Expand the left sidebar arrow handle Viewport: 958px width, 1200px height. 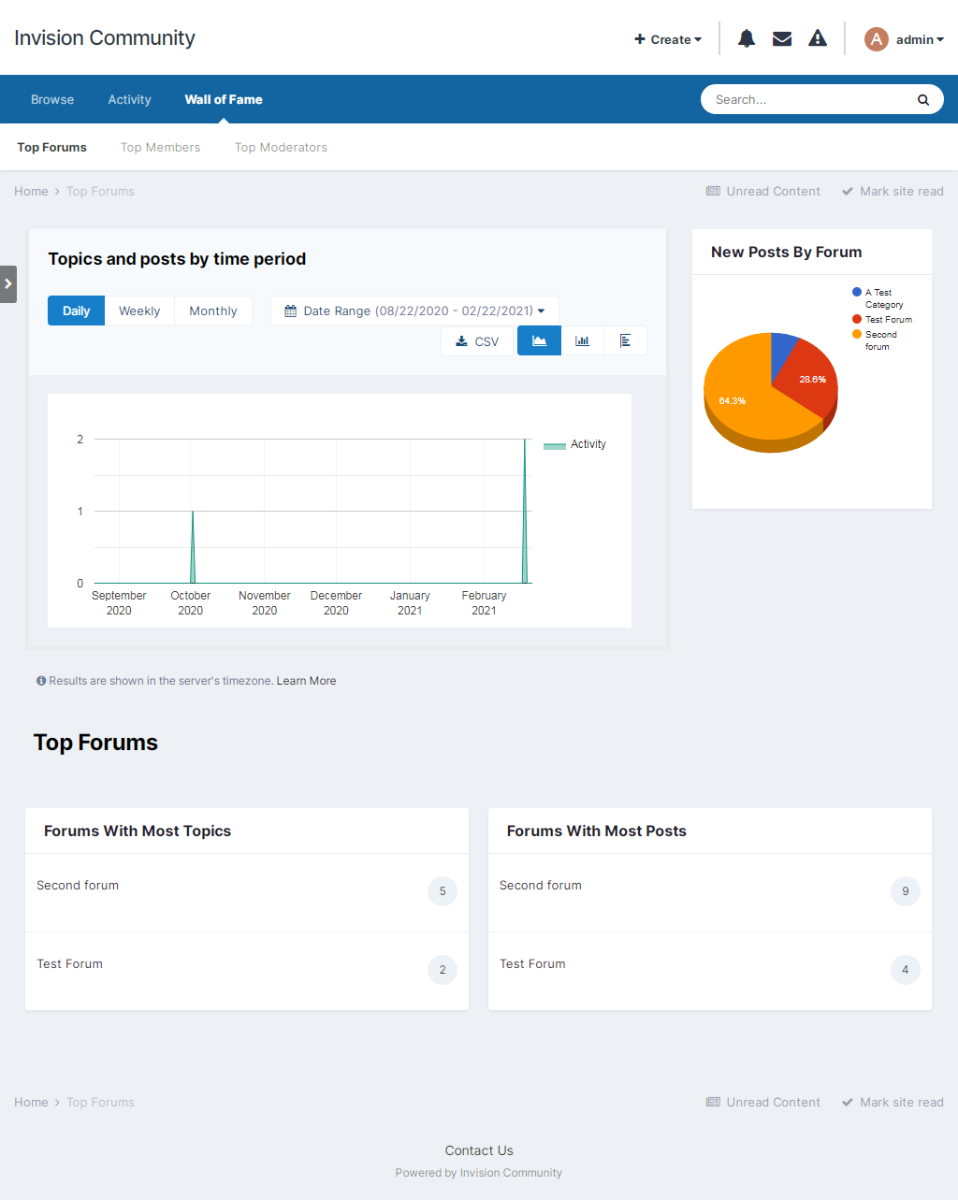[x=8, y=284]
